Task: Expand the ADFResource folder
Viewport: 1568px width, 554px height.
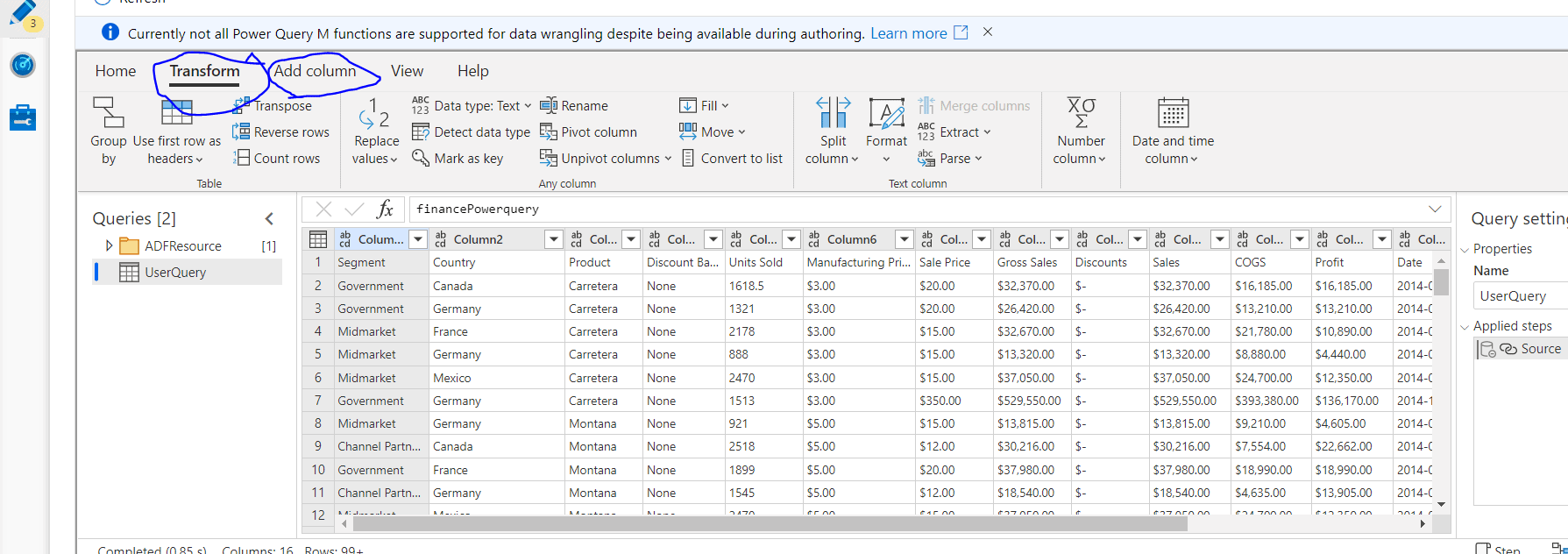Action: point(109,246)
